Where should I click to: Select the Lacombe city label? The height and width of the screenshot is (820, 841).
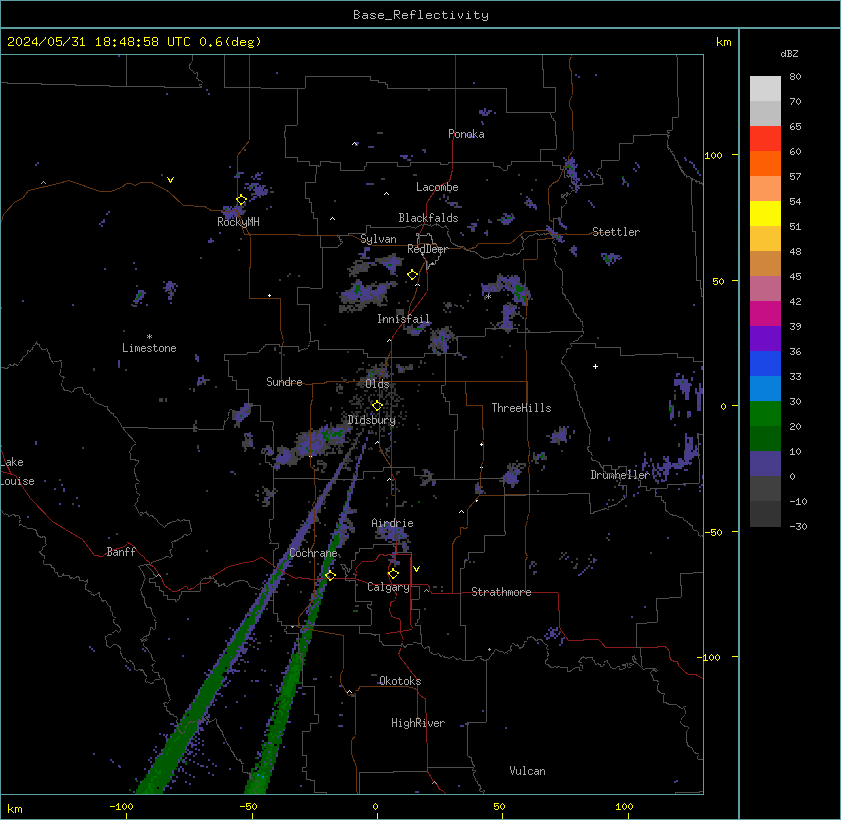click(x=437, y=187)
